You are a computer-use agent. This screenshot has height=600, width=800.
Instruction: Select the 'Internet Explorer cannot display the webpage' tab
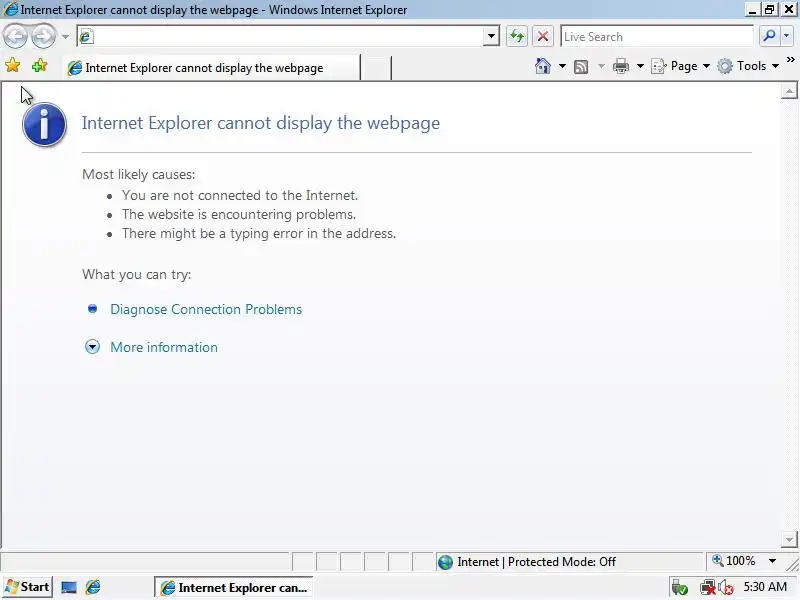(x=212, y=67)
